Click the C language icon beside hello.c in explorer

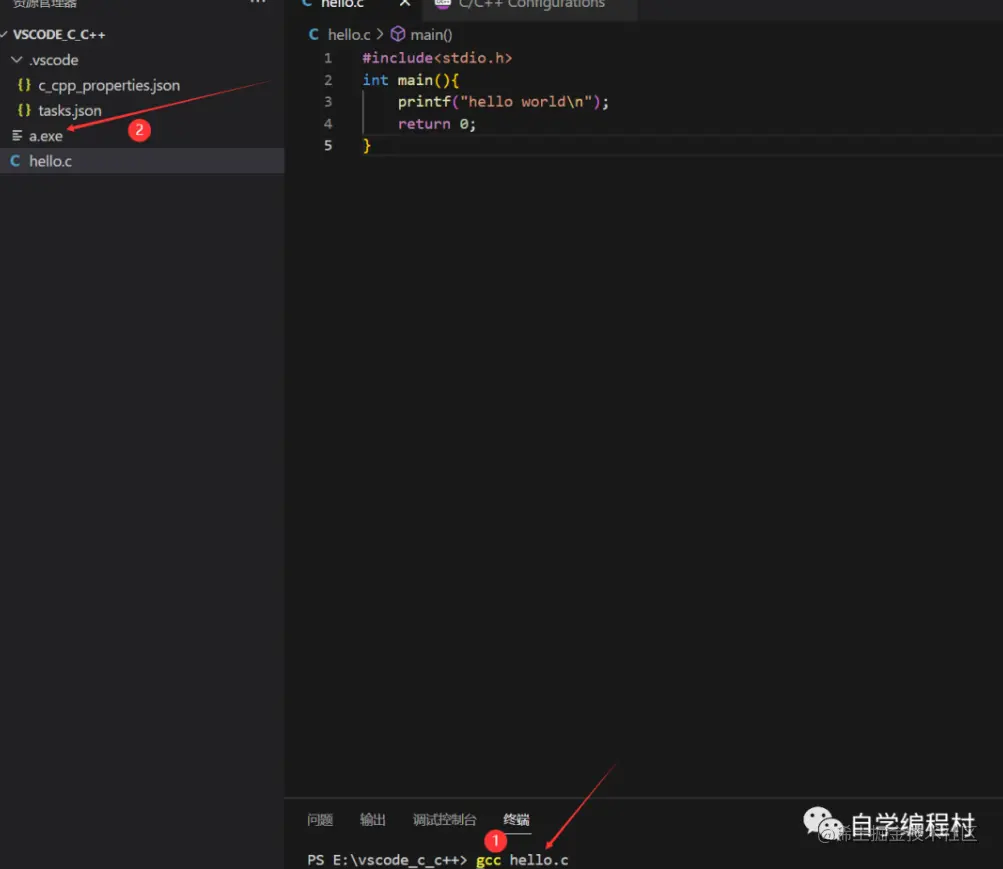[15, 161]
